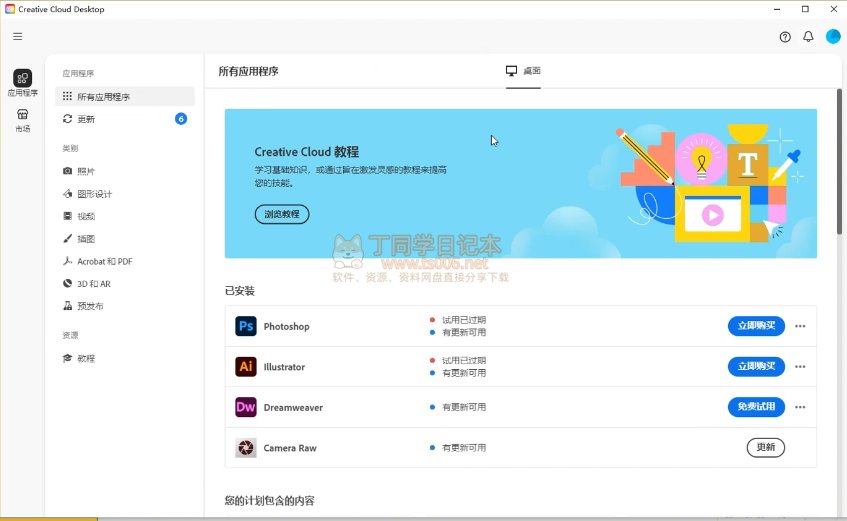Click the 浏览教程 button

point(282,214)
